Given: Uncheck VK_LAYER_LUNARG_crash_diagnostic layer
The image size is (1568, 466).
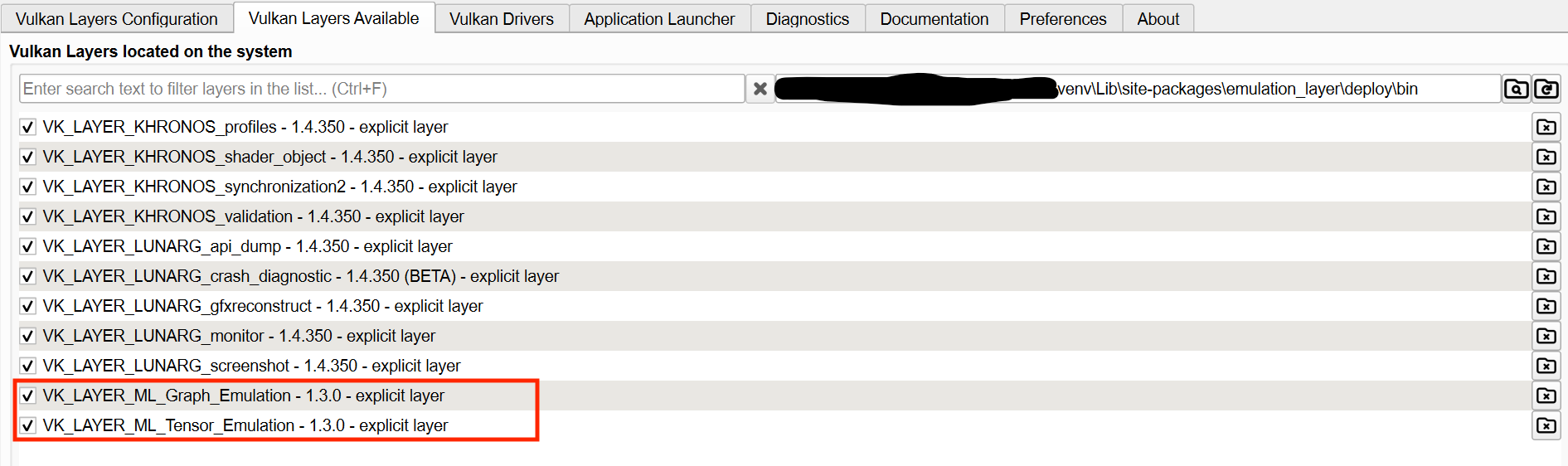Looking at the screenshot, I should pos(28,276).
